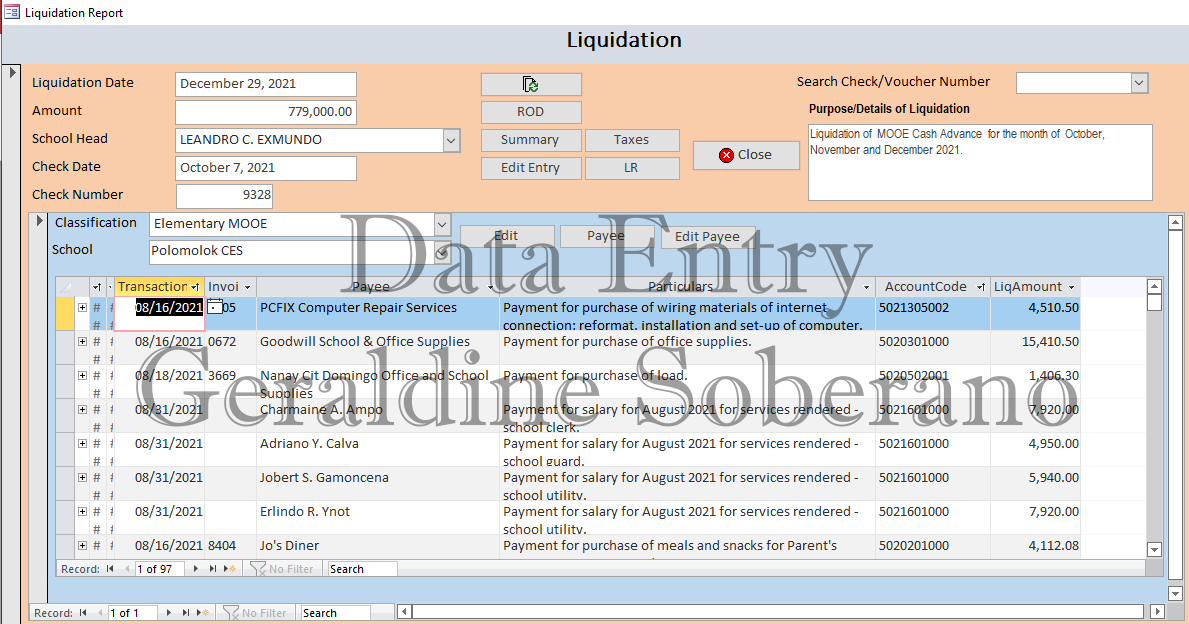This screenshot has height=624, width=1189.
Task: Click the Edit Payee button
Action: click(x=708, y=237)
